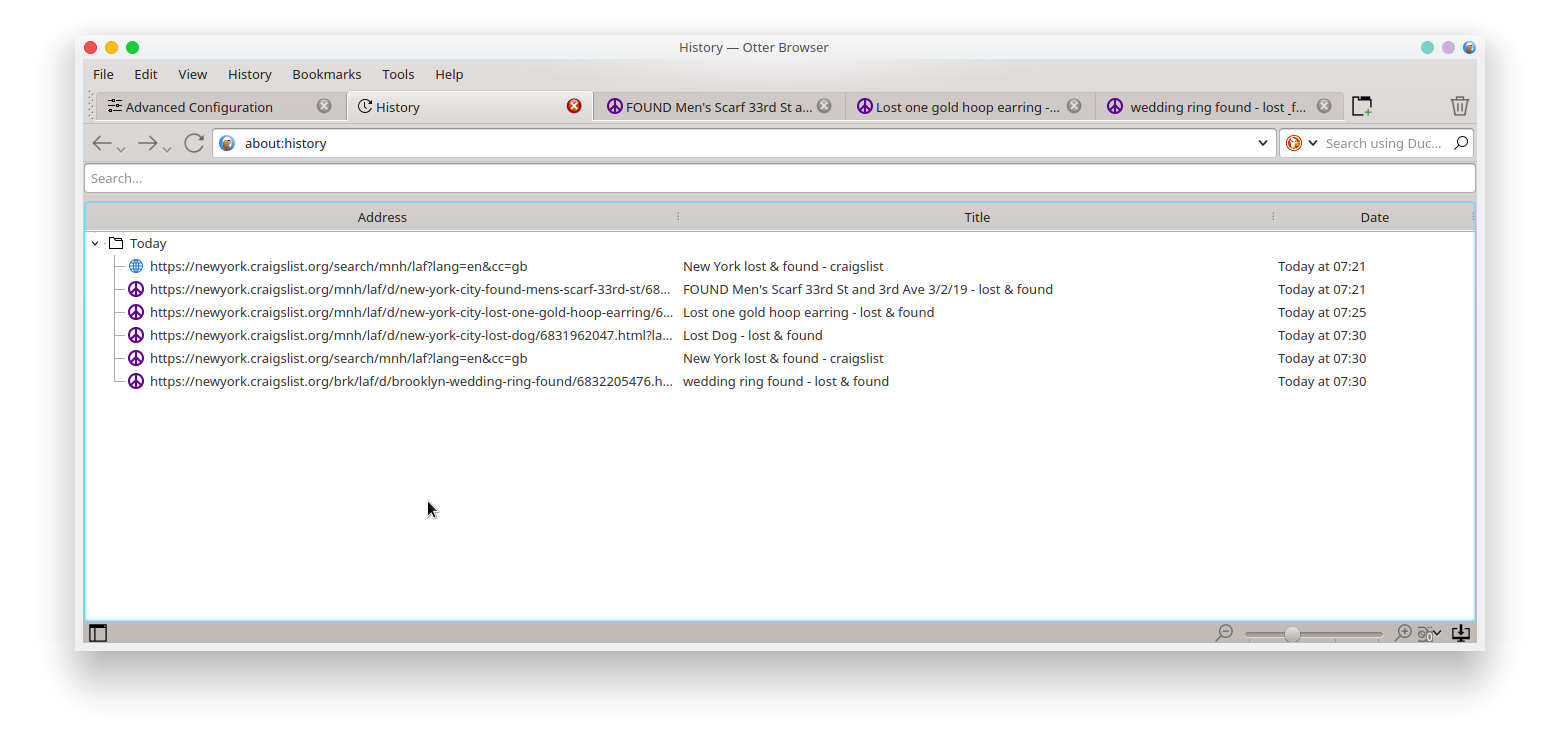Image resolution: width=1560 pixels, height=736 pixels.
Task: Close the wedding ring found tab
Action: point(1324,106)
